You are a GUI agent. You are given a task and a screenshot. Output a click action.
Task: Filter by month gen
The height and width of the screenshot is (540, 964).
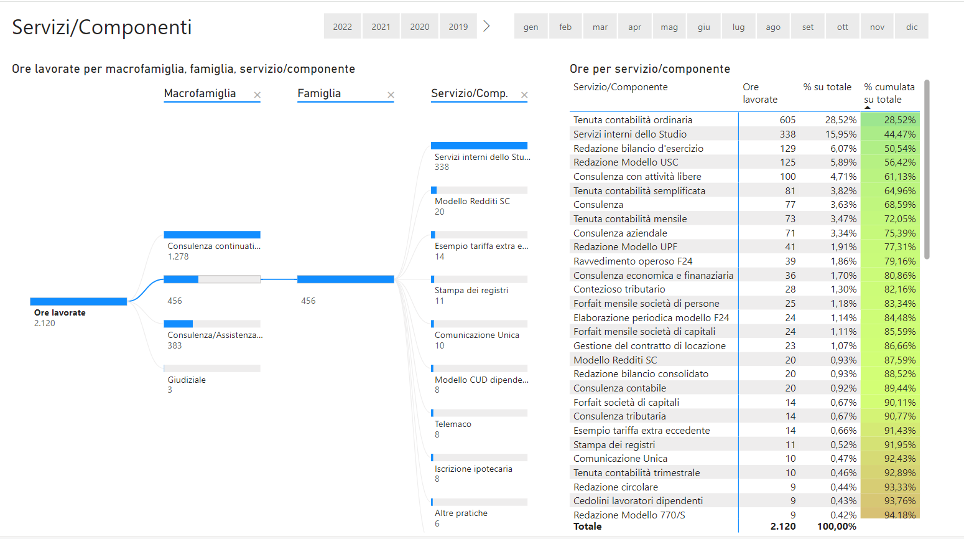[530, 27]
